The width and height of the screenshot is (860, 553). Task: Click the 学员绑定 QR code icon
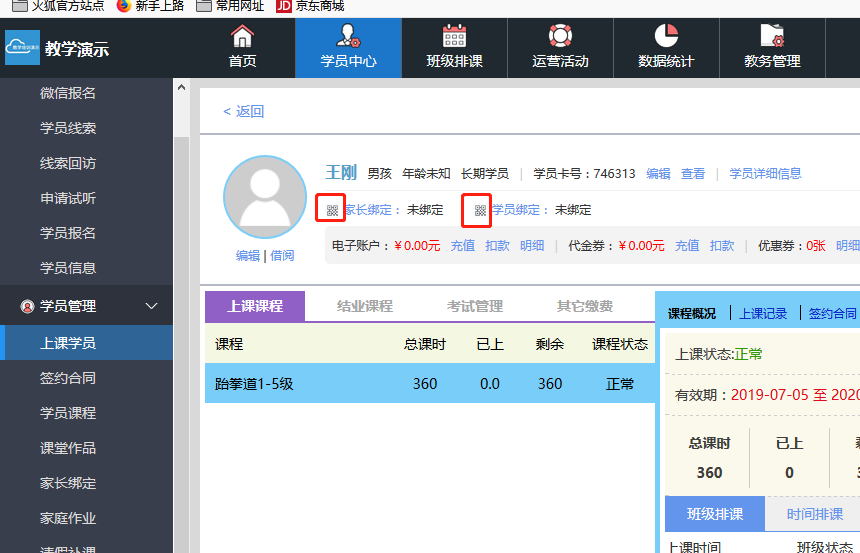(480, 210)
